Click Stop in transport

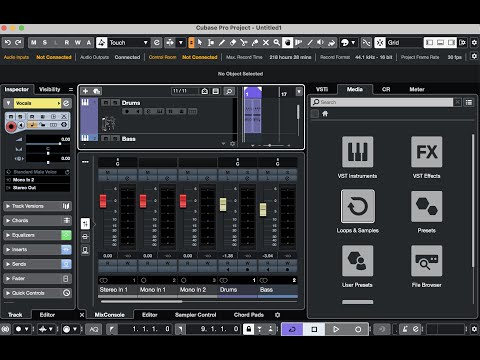[314, 329]
